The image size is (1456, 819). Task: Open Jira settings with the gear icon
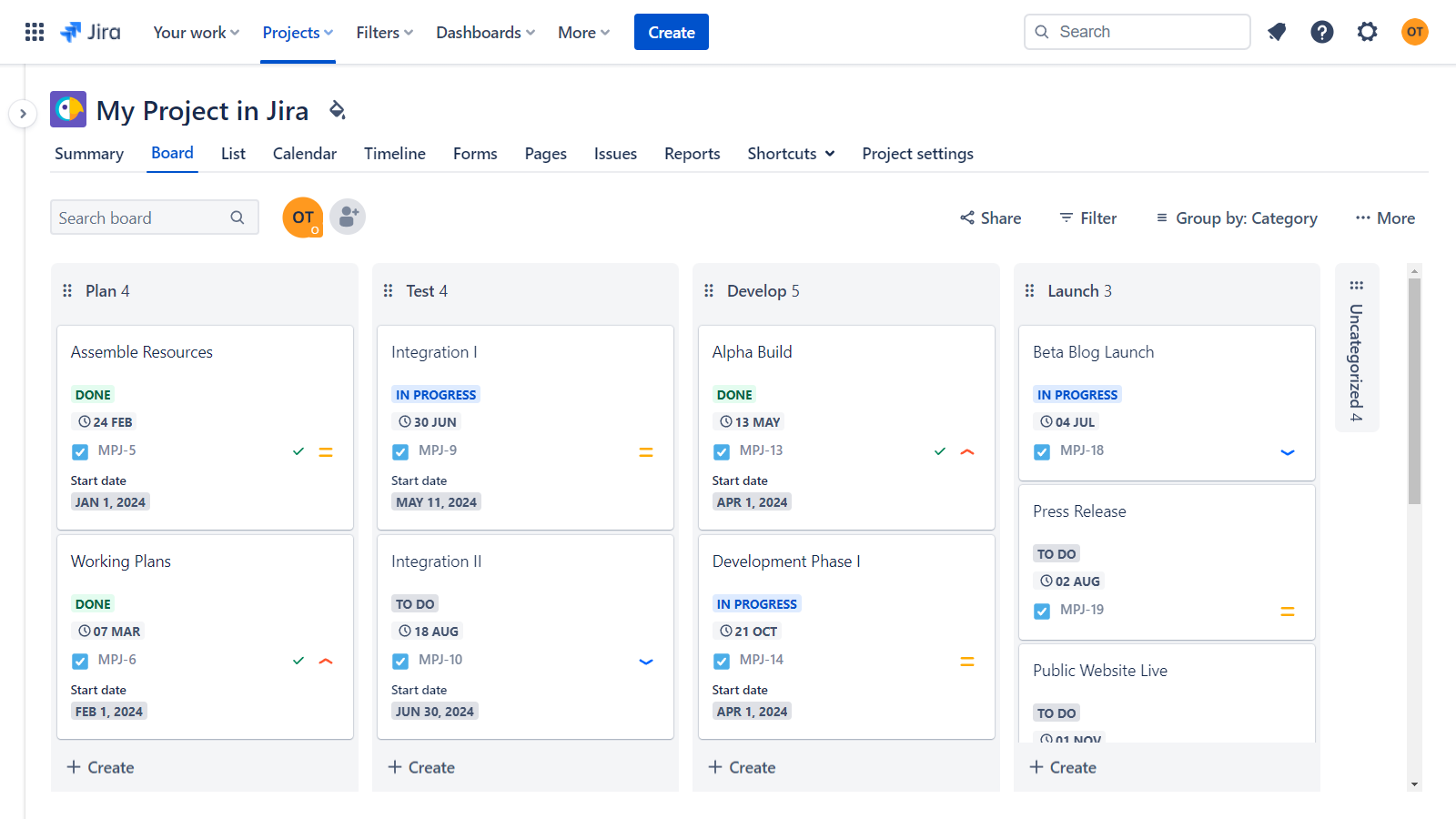tap(1367, 32)
